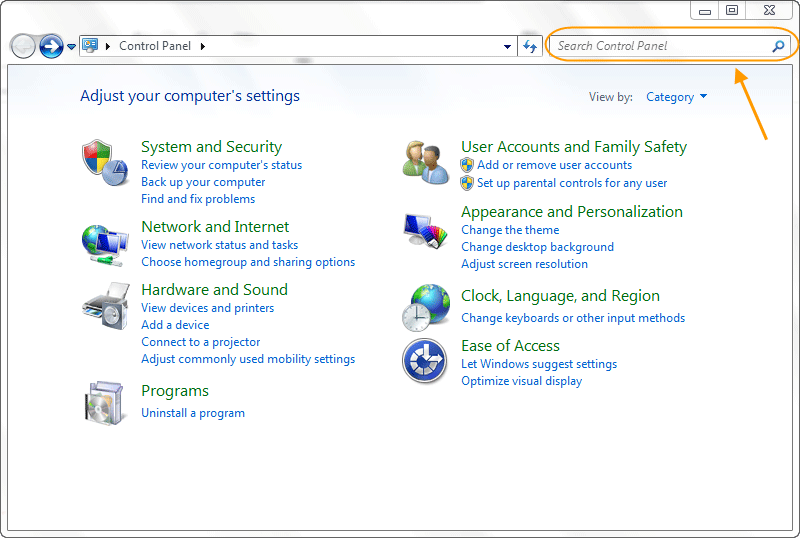Click the Appearance and Personalization monitor icon

426,230
